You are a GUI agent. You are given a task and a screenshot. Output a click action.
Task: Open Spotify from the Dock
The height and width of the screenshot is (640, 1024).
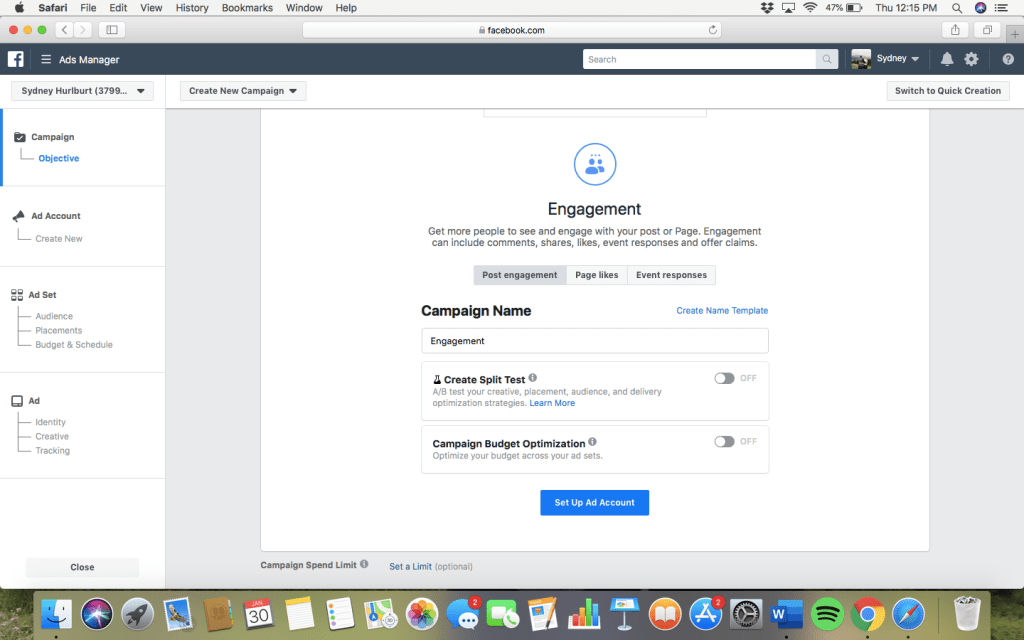[x=829, y=613]
